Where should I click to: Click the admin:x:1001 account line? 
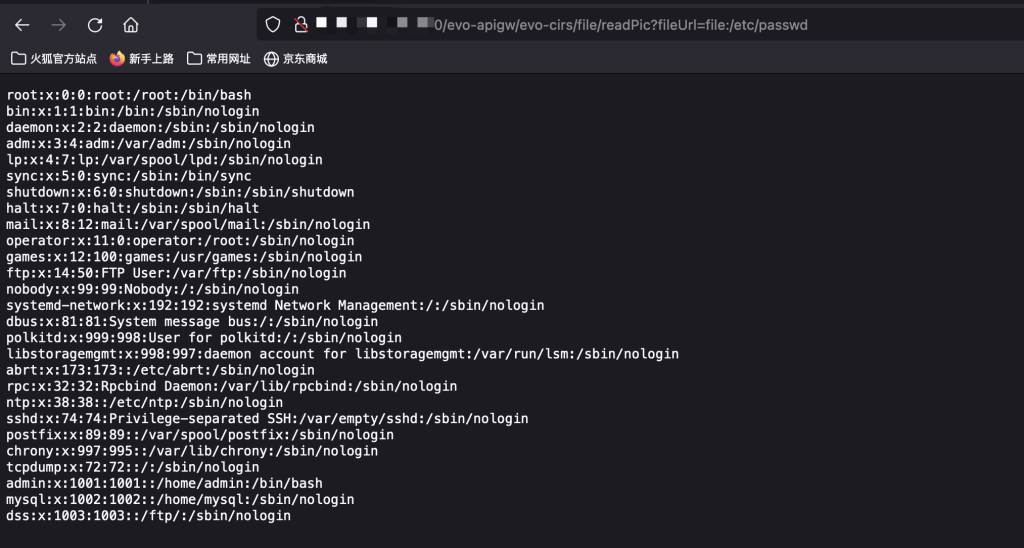tap(165, 483)
